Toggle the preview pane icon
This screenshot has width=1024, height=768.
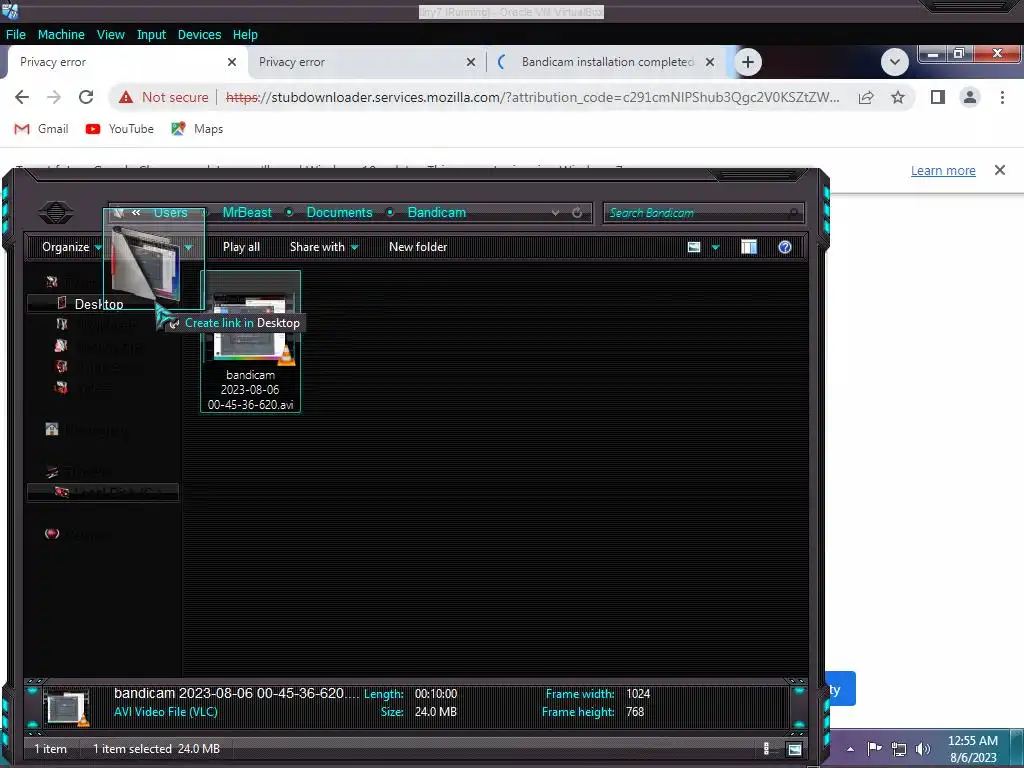(x=748, y=247)
